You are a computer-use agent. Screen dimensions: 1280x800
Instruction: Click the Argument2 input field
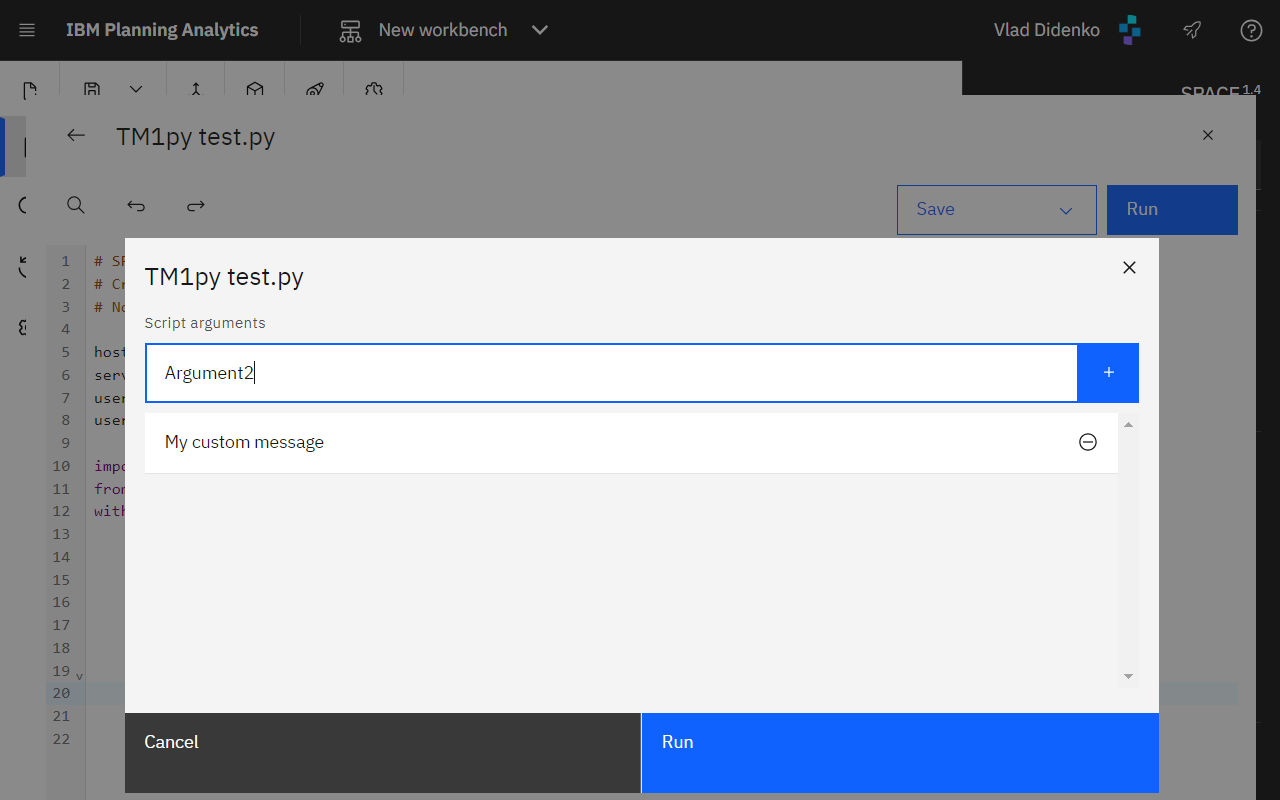(611, 373)
